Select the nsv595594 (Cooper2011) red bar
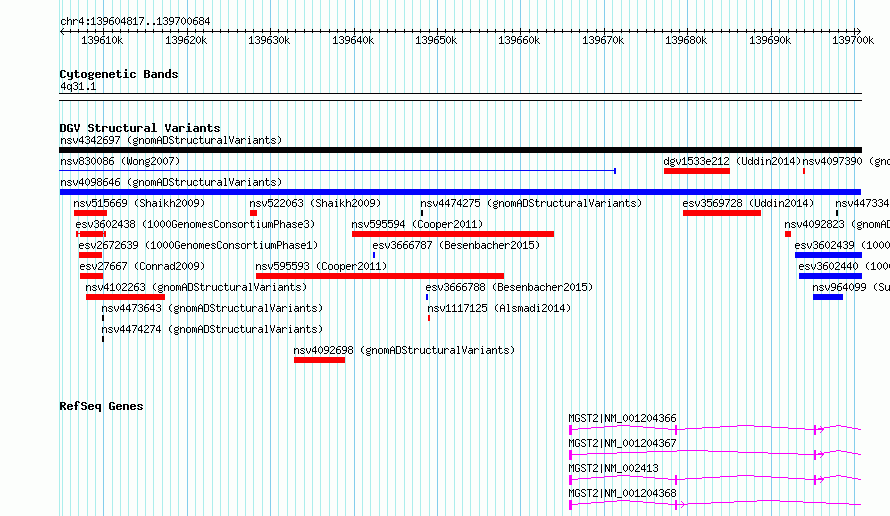The image size is (890, 516). coord(453,234)
